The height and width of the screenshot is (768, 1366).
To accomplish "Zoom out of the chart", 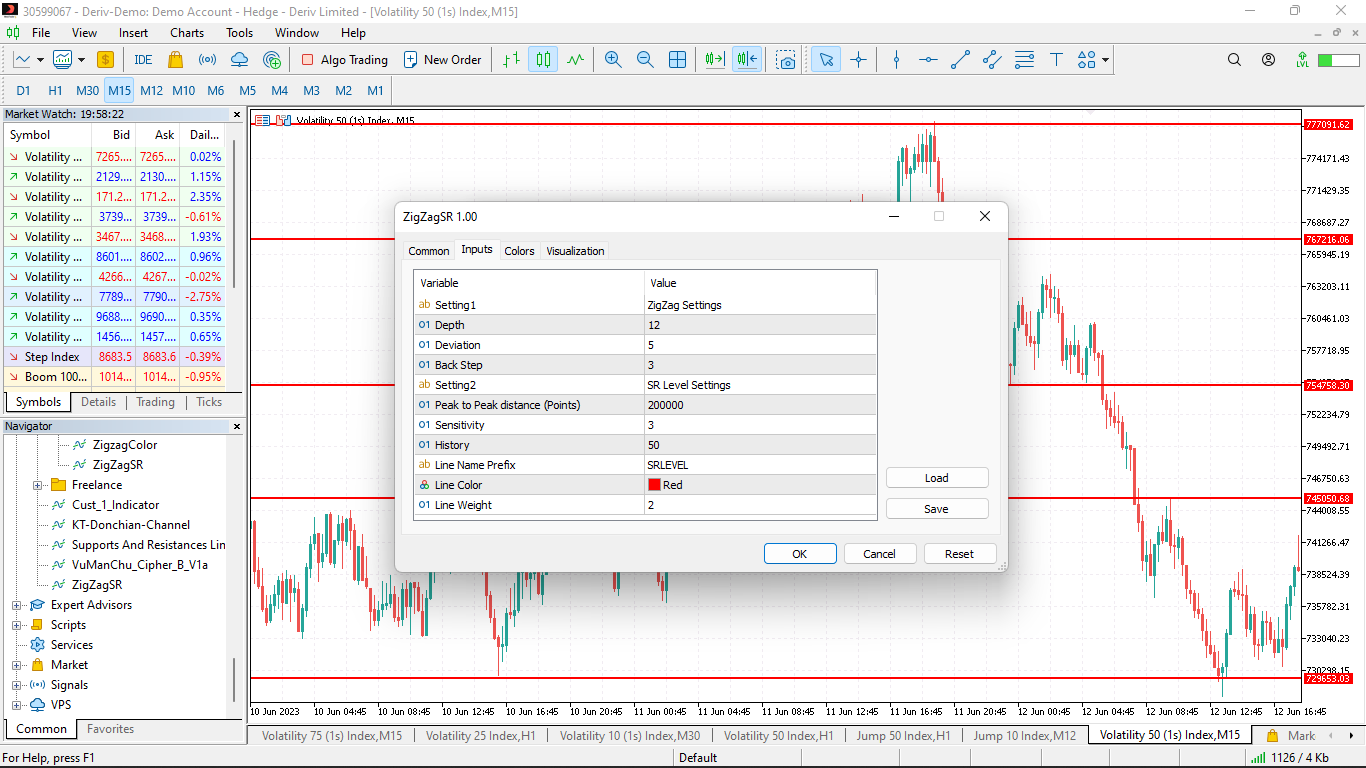I will click(645, 60).
